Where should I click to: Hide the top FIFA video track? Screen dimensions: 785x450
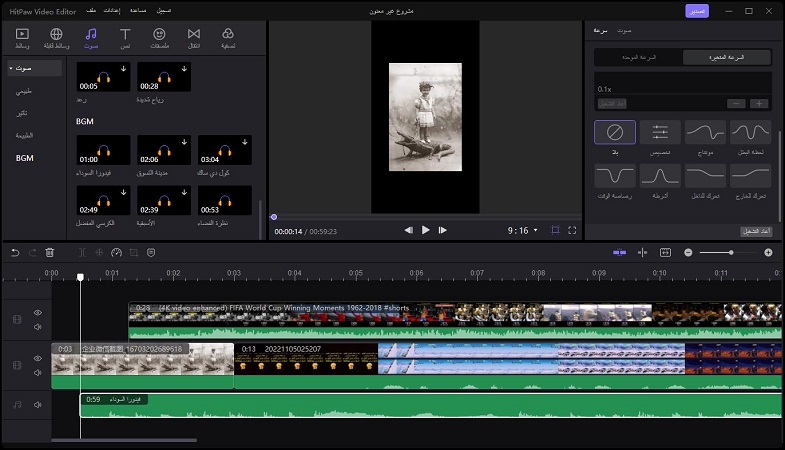click(38, 313)
